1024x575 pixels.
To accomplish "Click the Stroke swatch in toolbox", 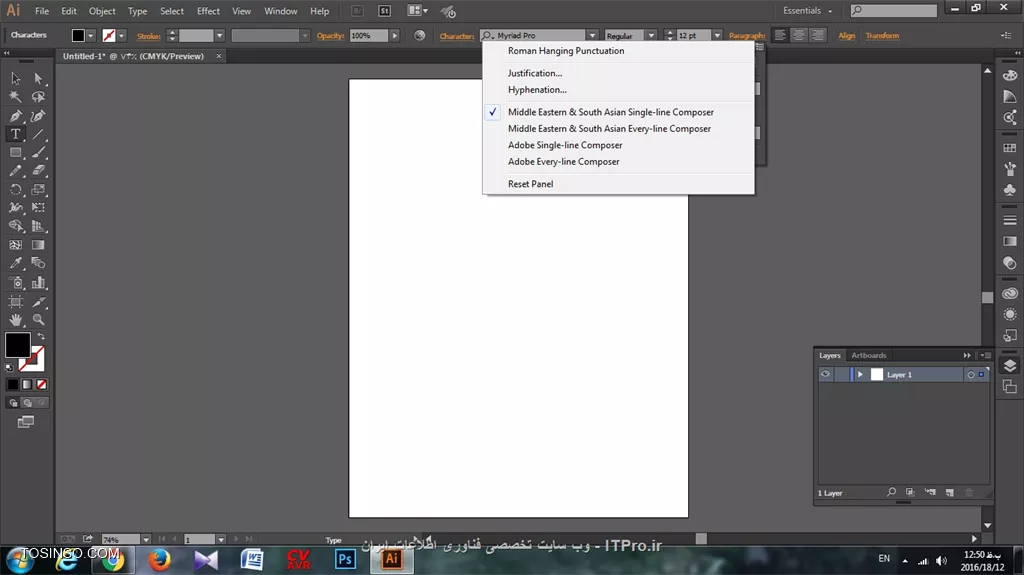I will (x=33, y=359).
